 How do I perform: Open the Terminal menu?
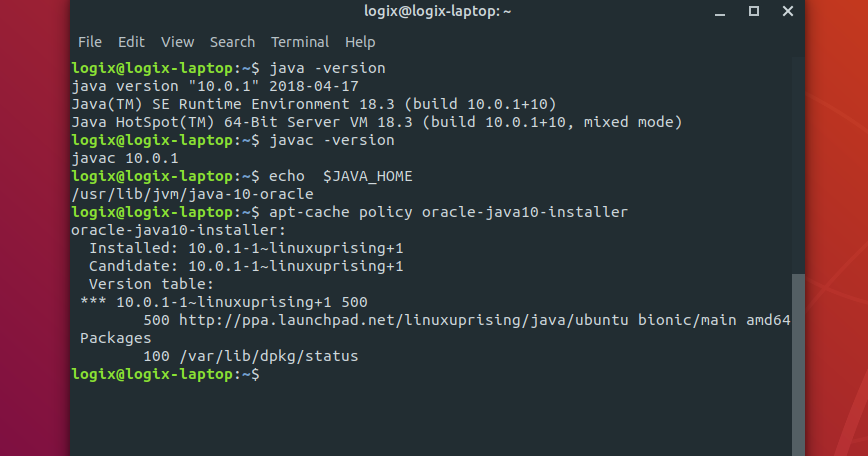coord(300,42)
